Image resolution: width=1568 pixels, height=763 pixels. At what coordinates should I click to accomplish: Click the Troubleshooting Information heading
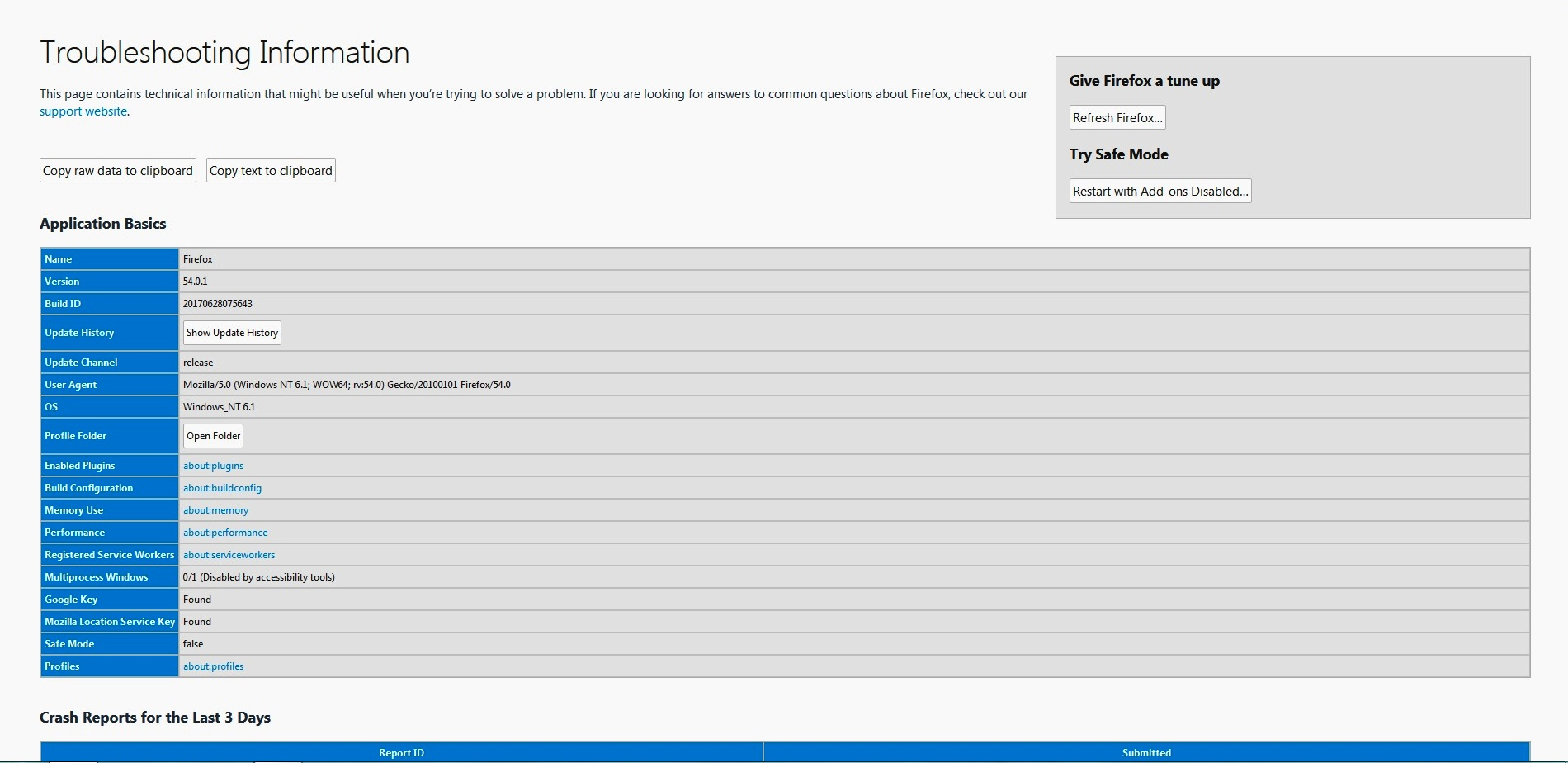pyautogui.click(x=224, y=53)
